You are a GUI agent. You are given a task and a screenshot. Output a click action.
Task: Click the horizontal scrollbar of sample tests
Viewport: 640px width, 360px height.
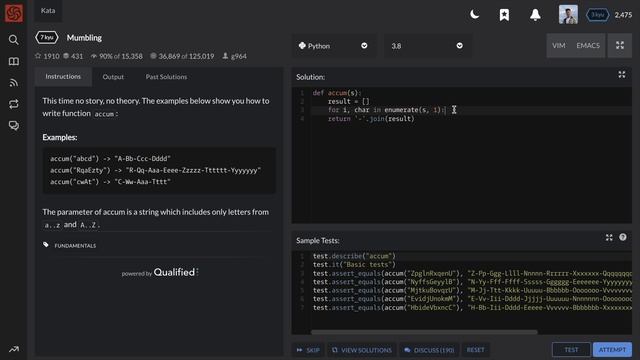pyautogui.click(x=424, y=332)
